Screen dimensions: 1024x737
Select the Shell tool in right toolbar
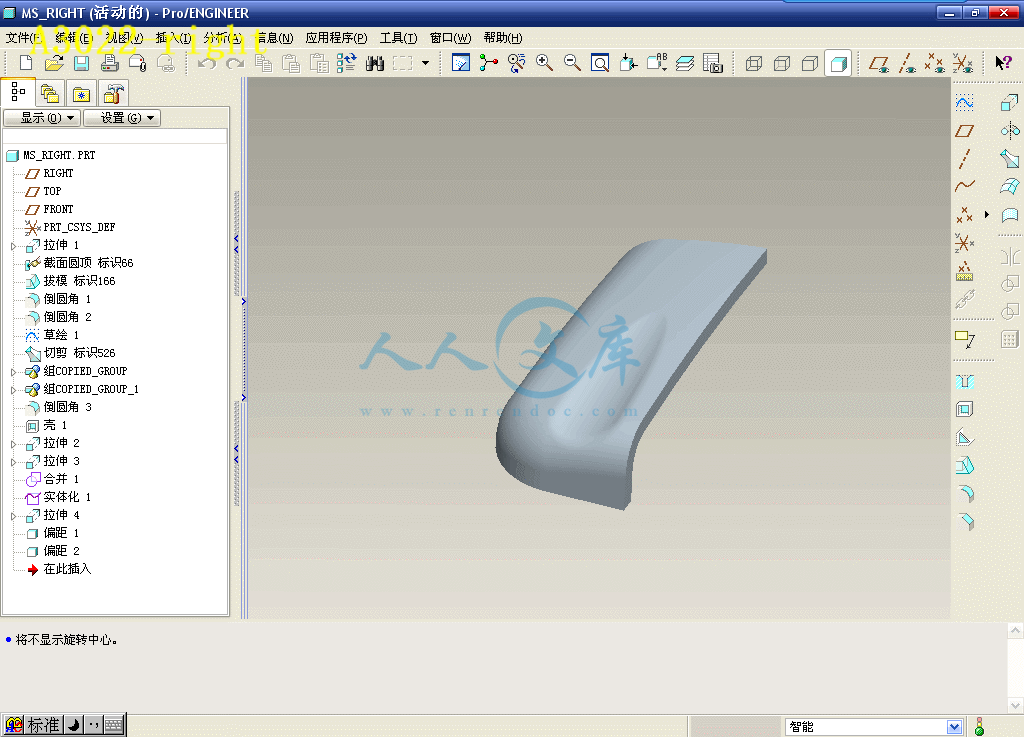click(x=965, y=409)
